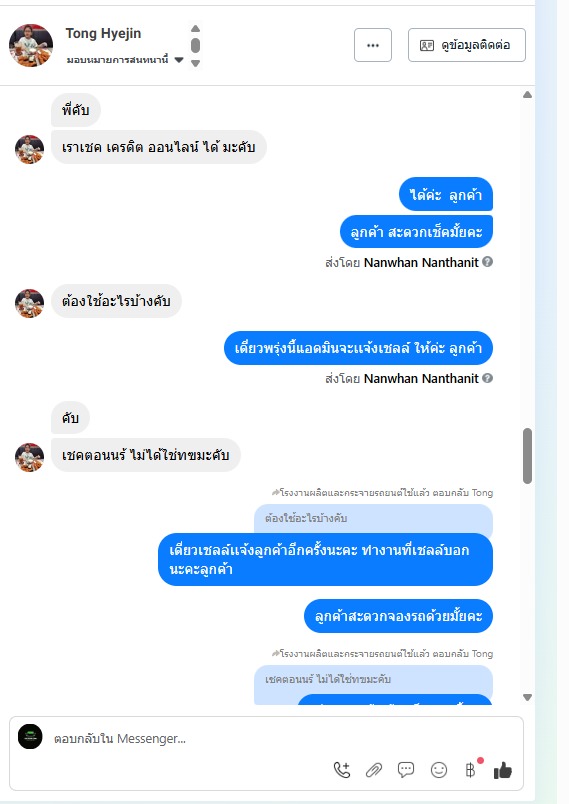The image size is (569, 804).
Task: Open the saved replies speech bubble icon
Action: [406, 770]
